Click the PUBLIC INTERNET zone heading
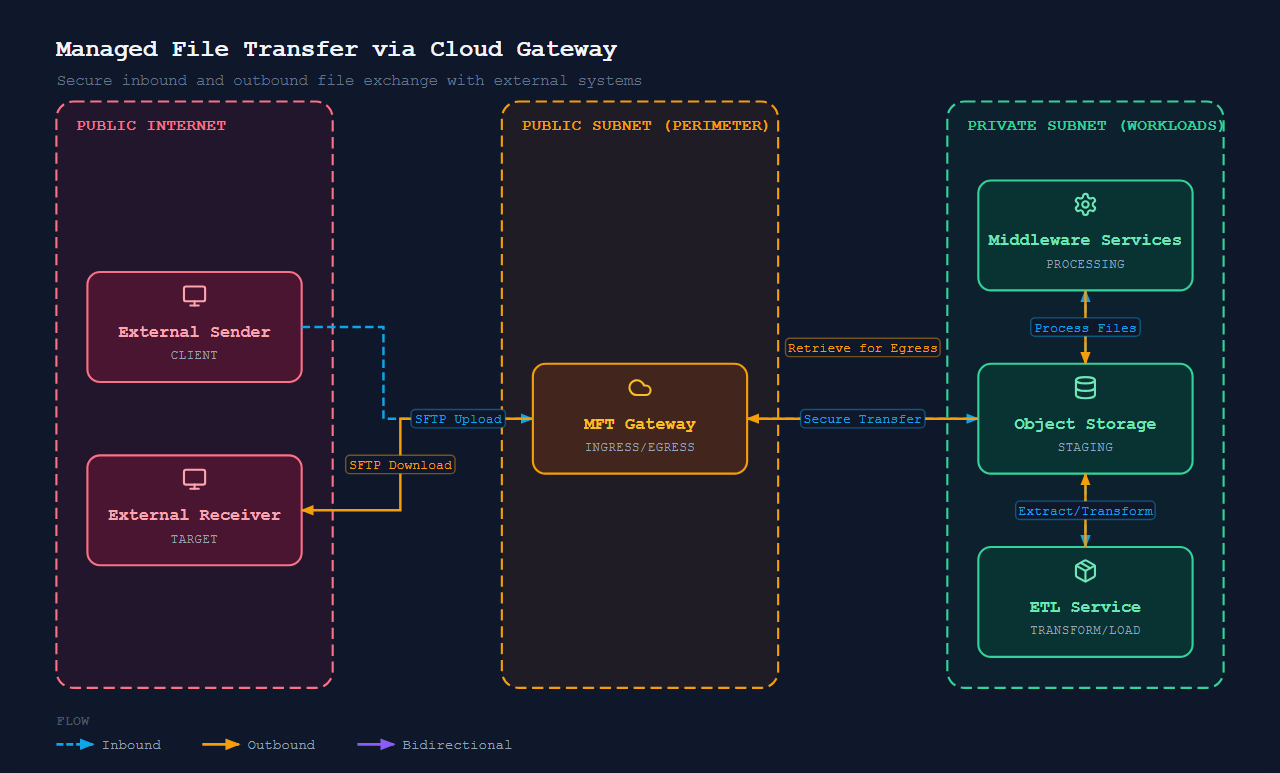The width and height of the screenshot is (1280, 773). click(x=151, y=126)
